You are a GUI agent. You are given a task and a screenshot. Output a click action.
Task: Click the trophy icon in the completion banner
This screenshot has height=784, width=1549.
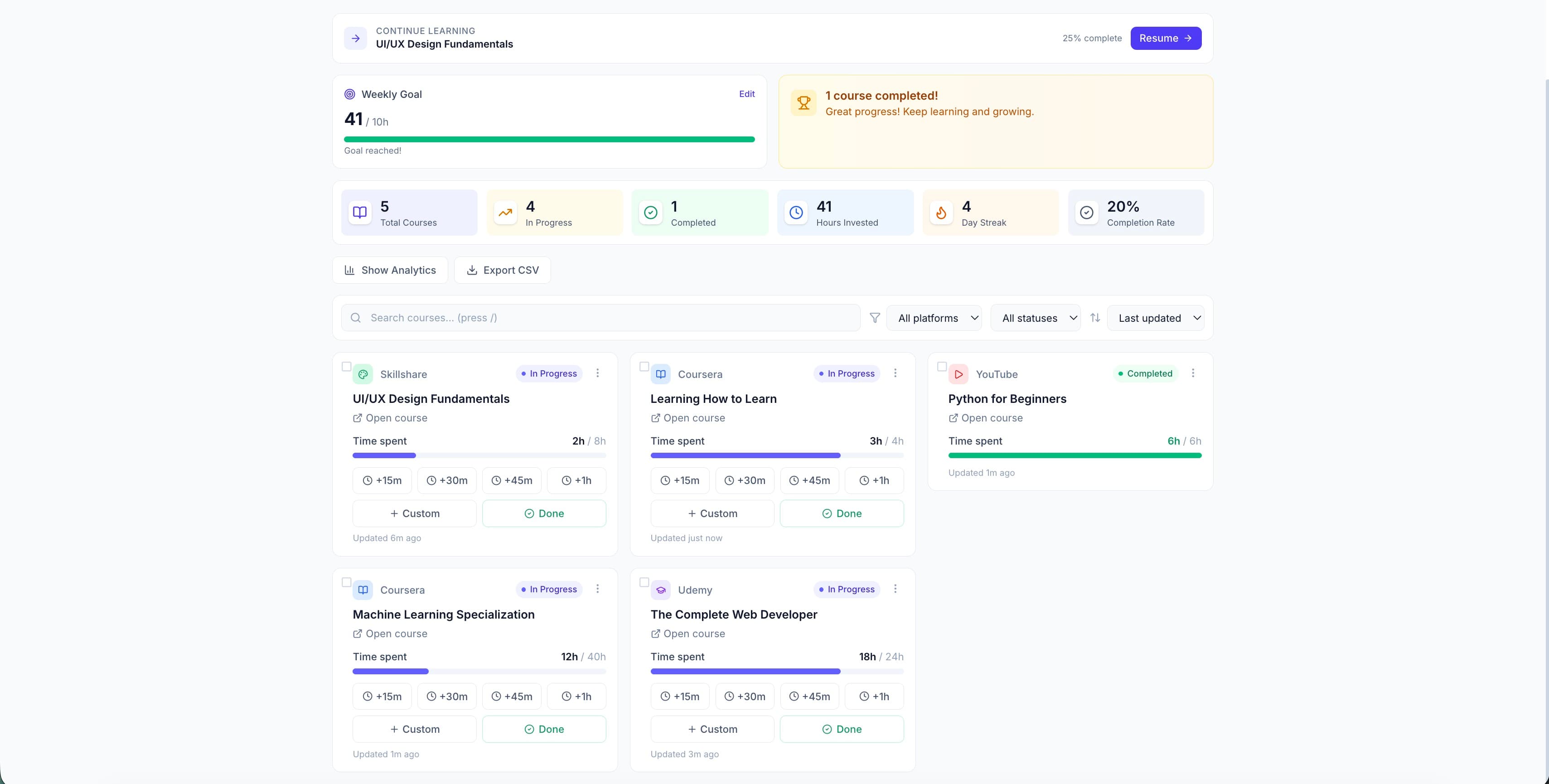[x=804, y=102]
